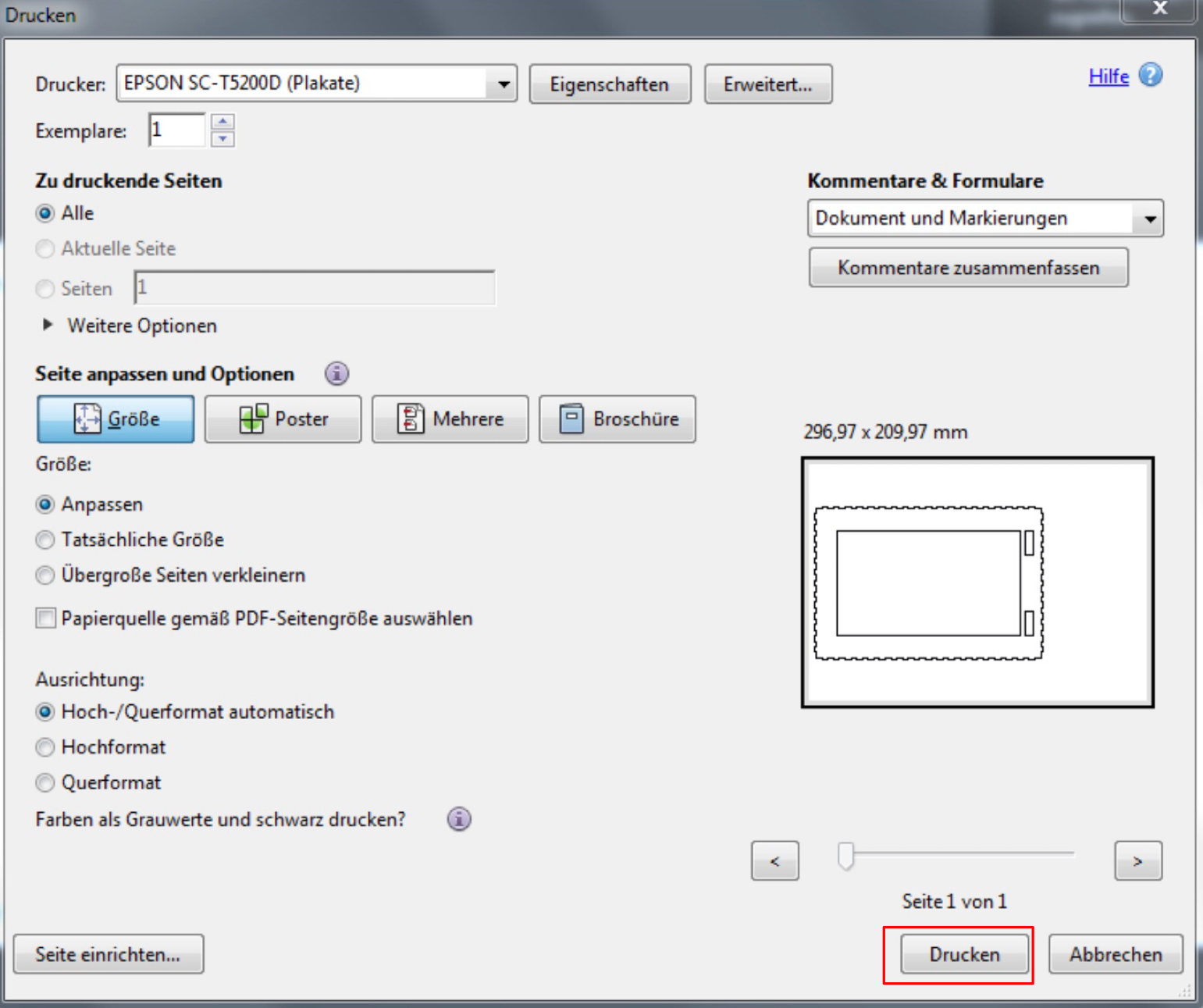Switch to Mehrere pages per sheet mode
Image resolution: width=1203 pixels, height=1008 pixels.
pyautogui.click(x=450, y=419)
